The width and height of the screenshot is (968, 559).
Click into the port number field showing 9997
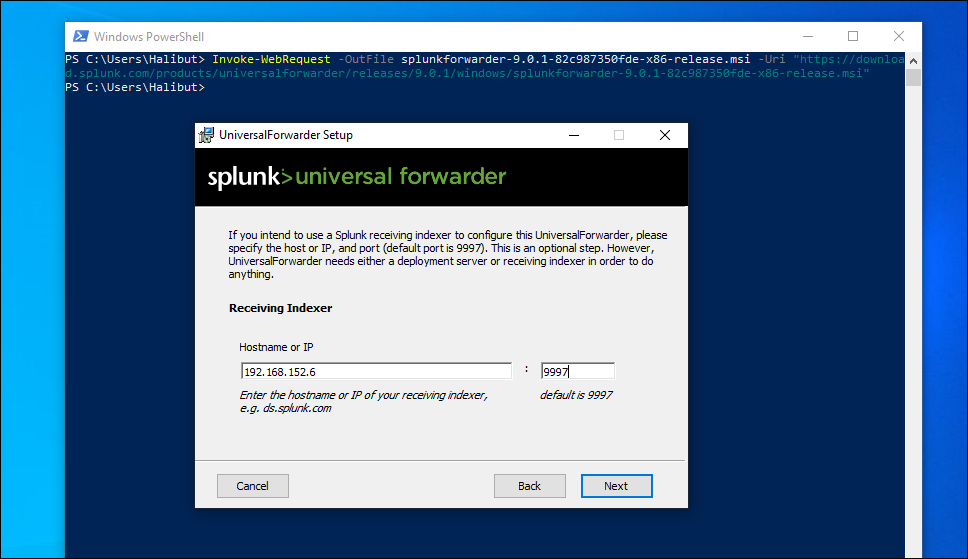577,371
